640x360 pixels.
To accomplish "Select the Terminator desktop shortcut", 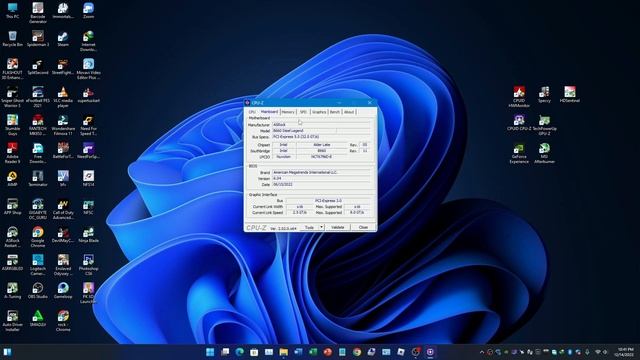I will pos(38,179).
